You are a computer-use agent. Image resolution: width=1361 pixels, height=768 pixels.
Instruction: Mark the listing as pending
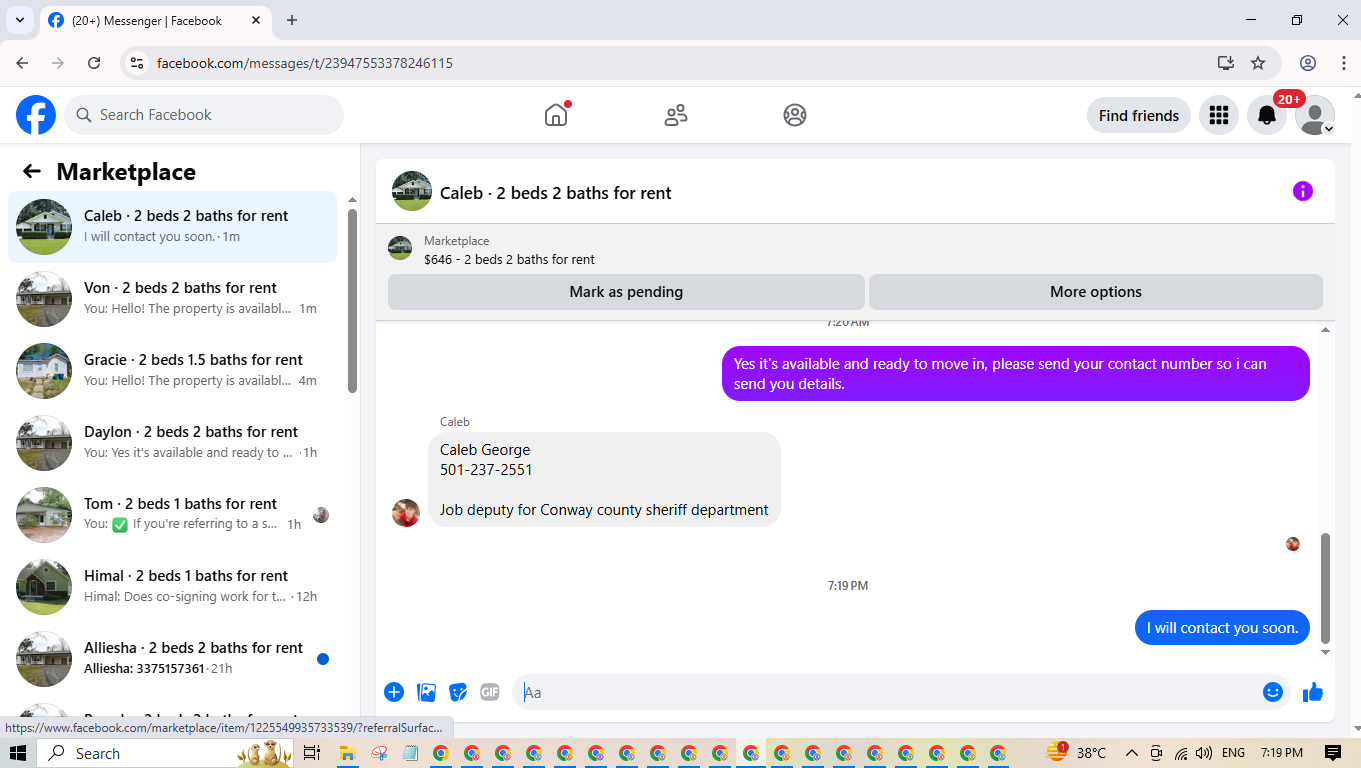click(x=626, y=292)
